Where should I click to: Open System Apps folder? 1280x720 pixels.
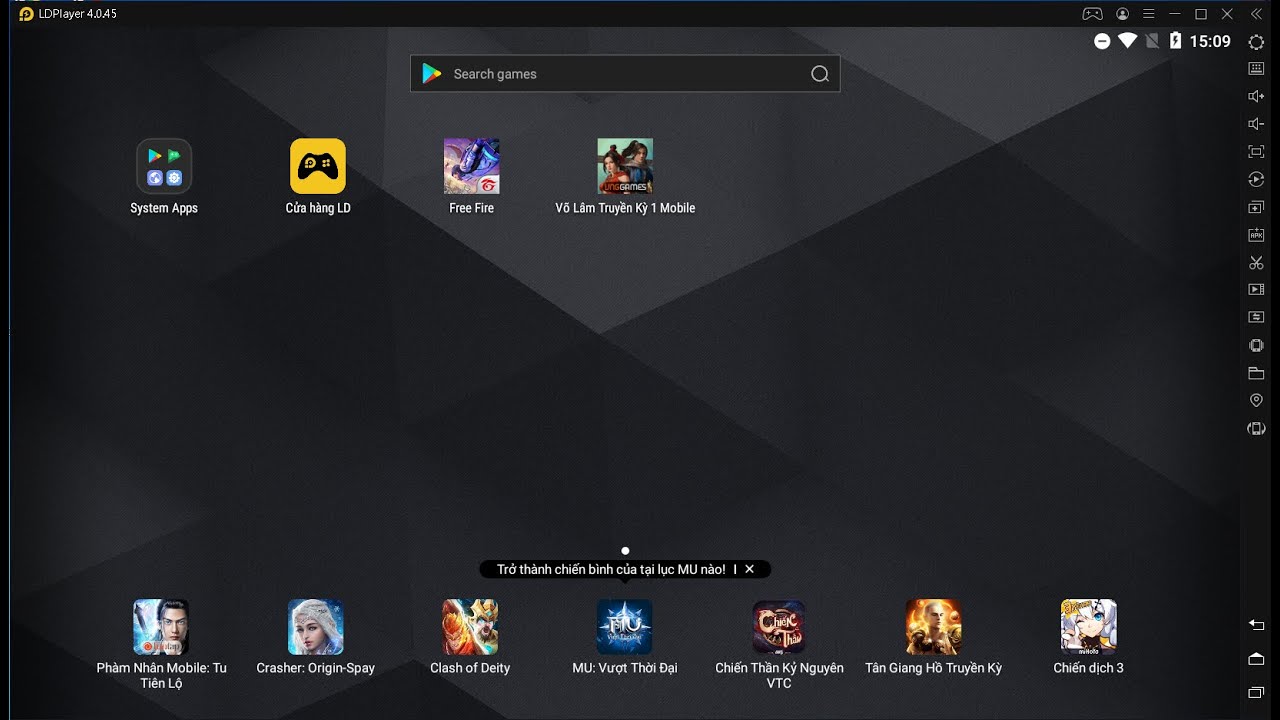tap(164, 177)
